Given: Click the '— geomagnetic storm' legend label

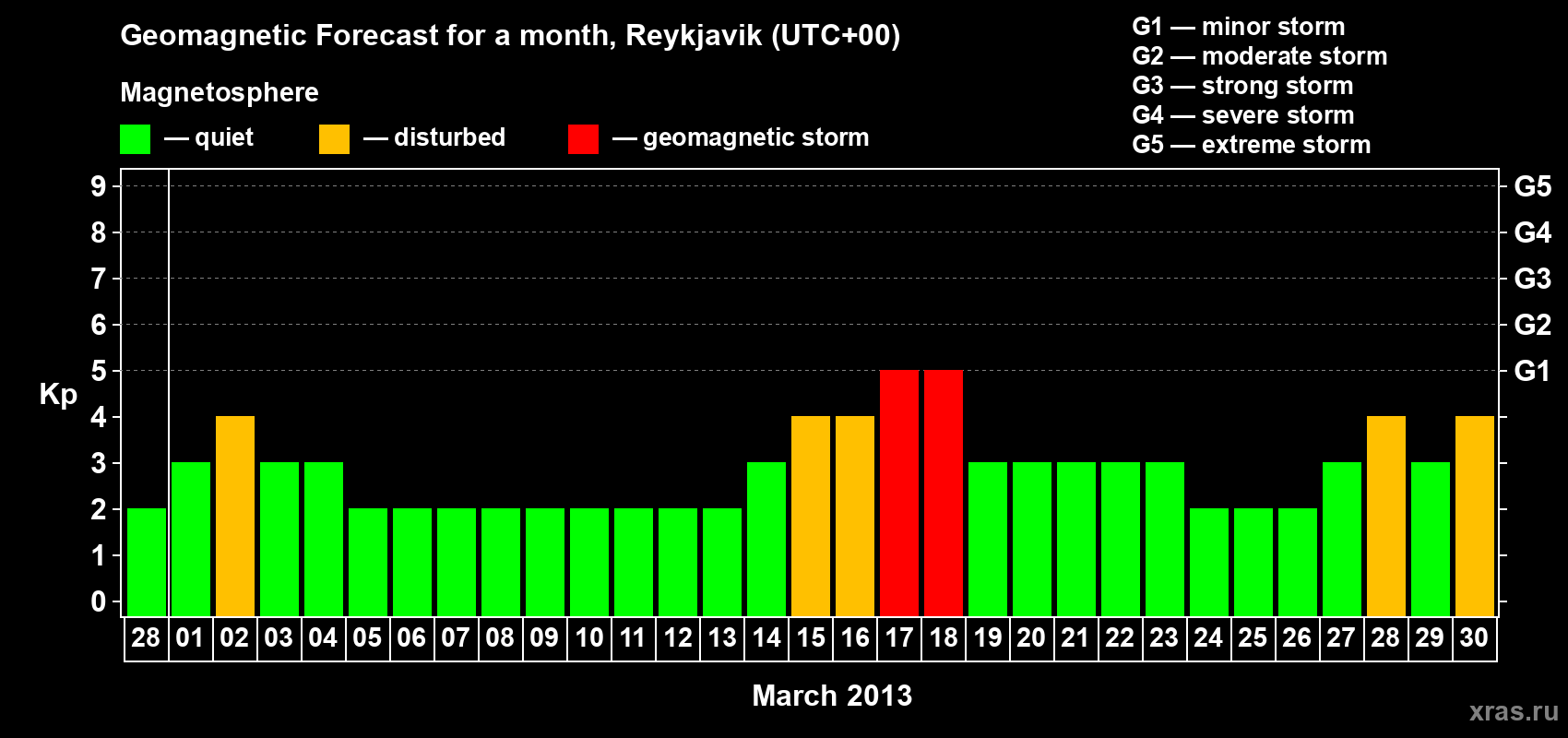Looking at the screenshot, I should 741,138.
